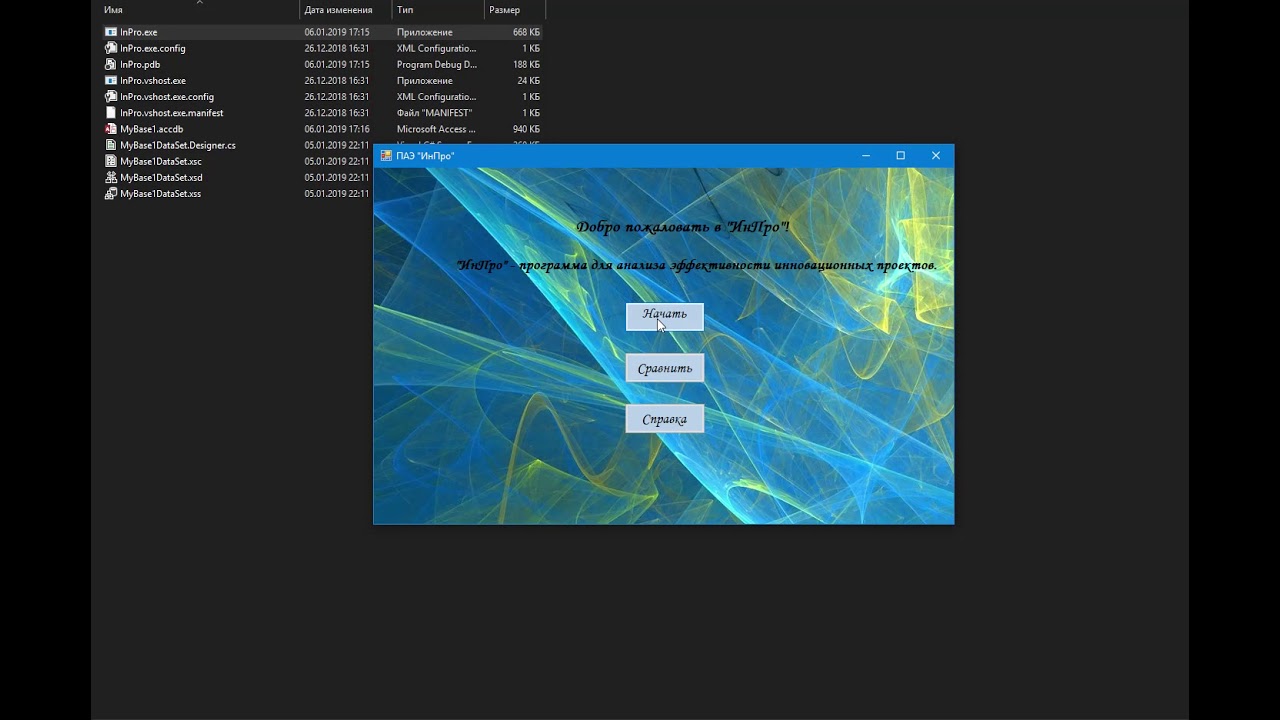This screenshot has width=1280, height=720.
Task: Click date 06.01.2019 17:16 of MyBase1.accdb
Action: [x=337, y=129]
